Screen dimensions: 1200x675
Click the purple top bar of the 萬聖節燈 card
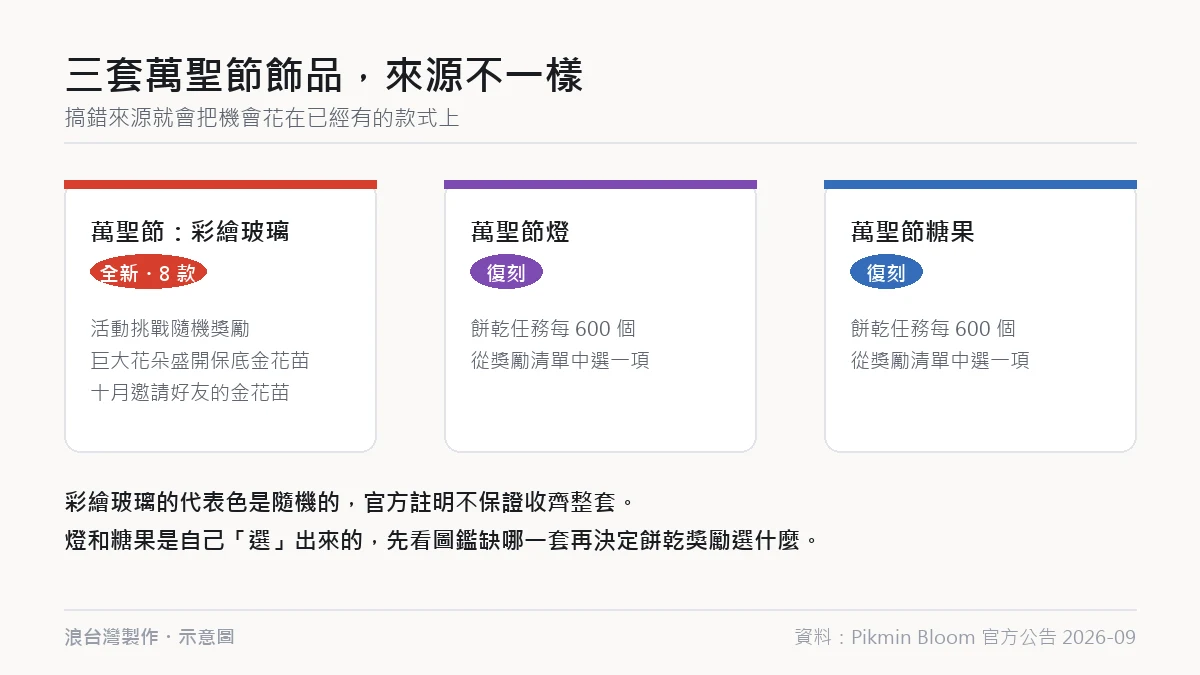600,184
